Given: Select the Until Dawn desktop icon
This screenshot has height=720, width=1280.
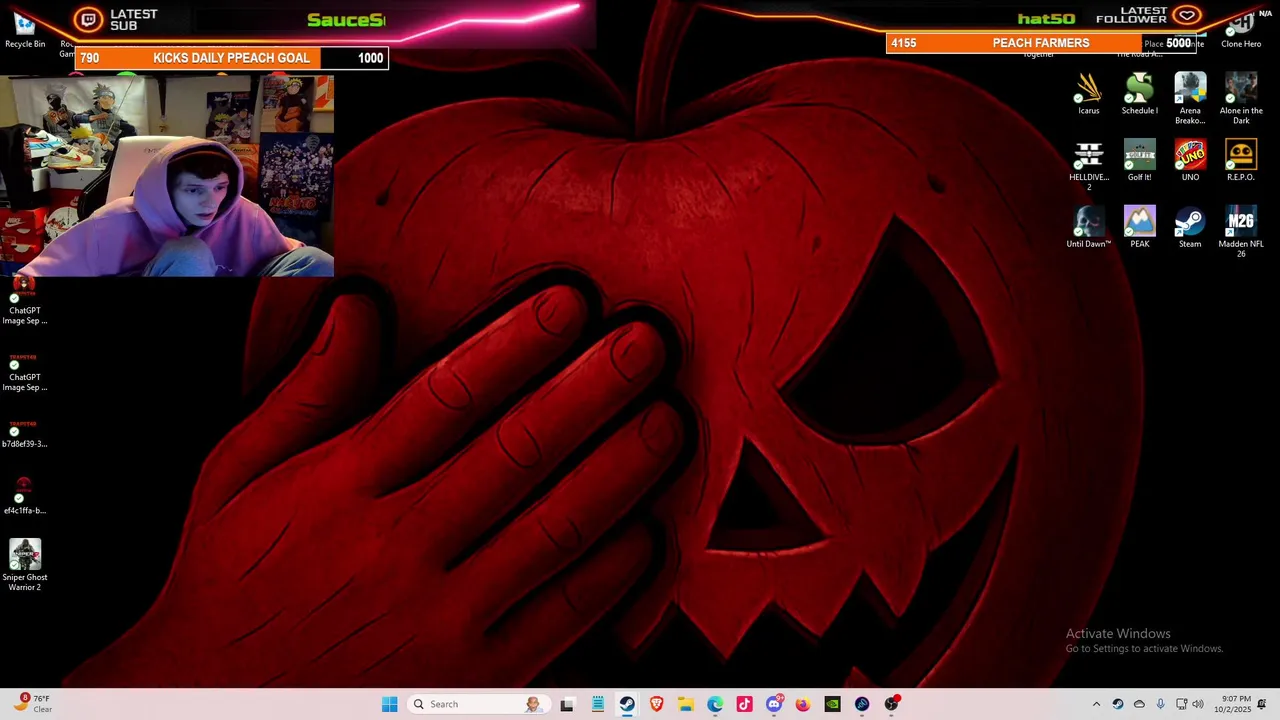Looking at the screenshot, I should point(1089,227).
